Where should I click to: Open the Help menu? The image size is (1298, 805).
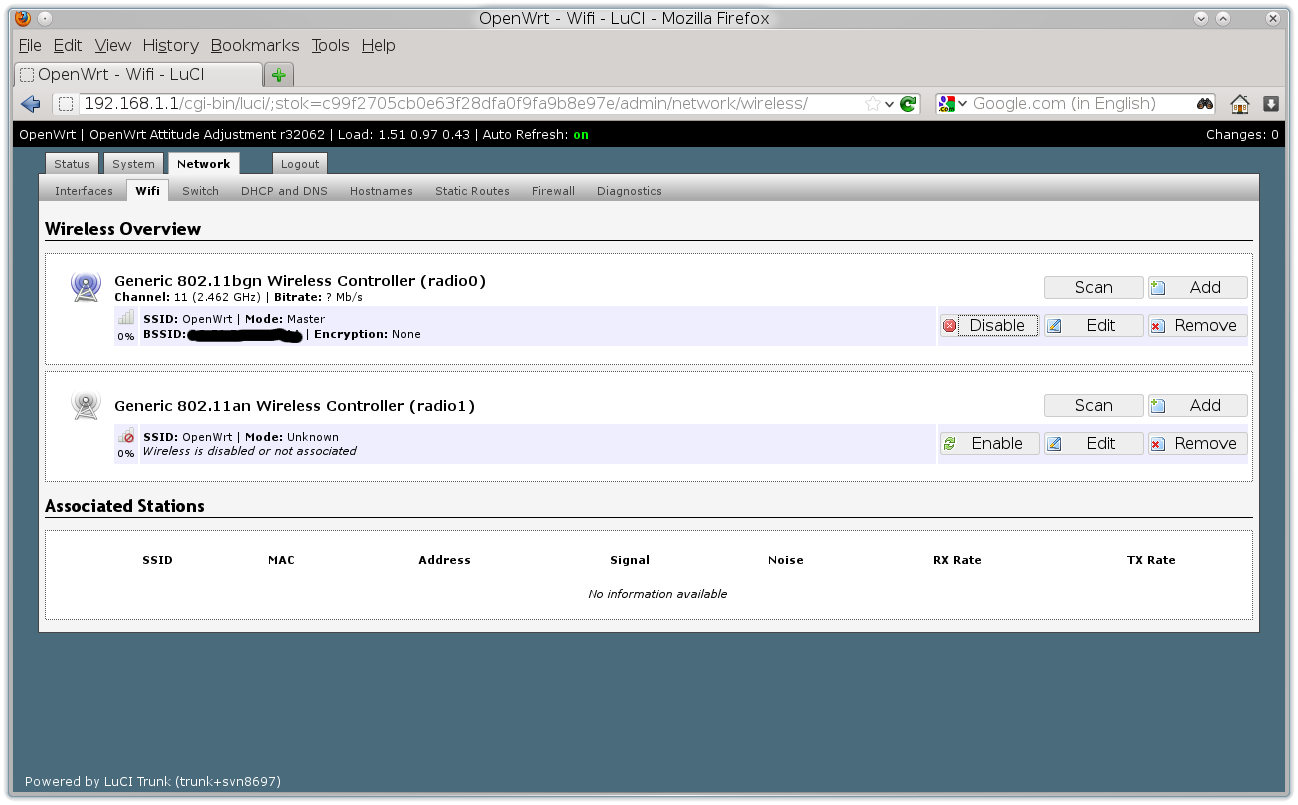379,45
